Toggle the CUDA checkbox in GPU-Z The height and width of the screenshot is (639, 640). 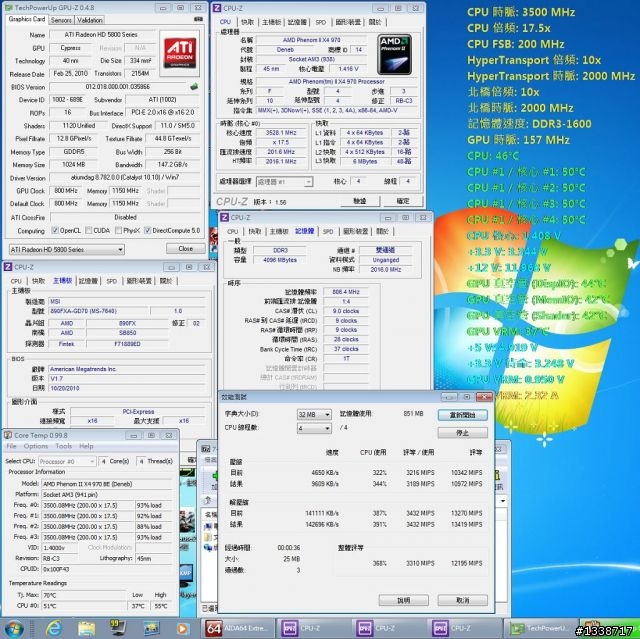[89, 231]
